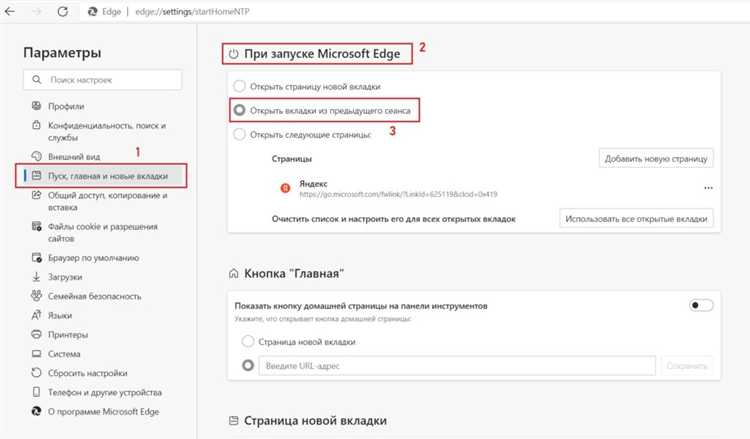Click the Семейная безопасность icon
750x439 pixels.
coord(36,296)
